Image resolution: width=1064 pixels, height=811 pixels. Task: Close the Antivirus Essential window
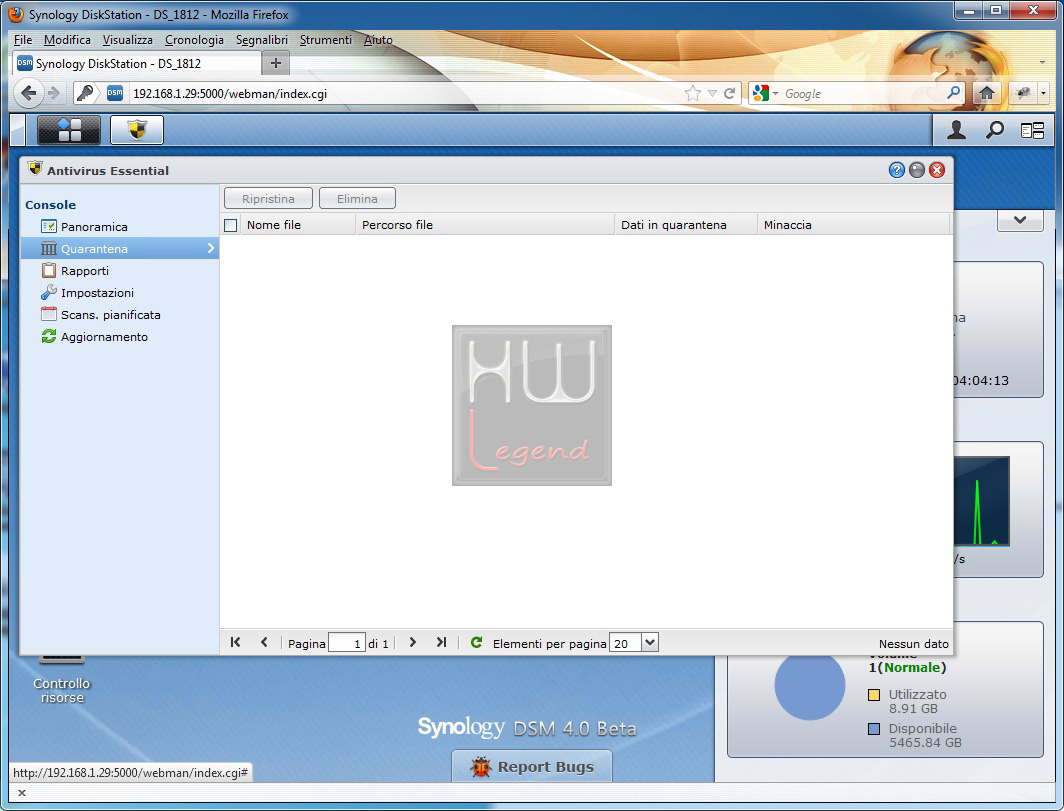pyautogui.click(x=937, y=170)
